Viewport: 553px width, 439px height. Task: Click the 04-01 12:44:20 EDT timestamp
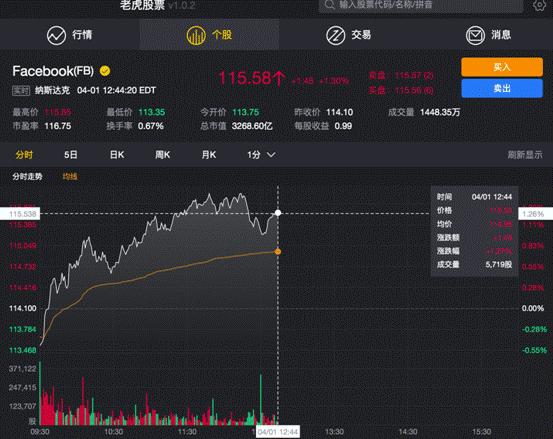click(116, 90)
